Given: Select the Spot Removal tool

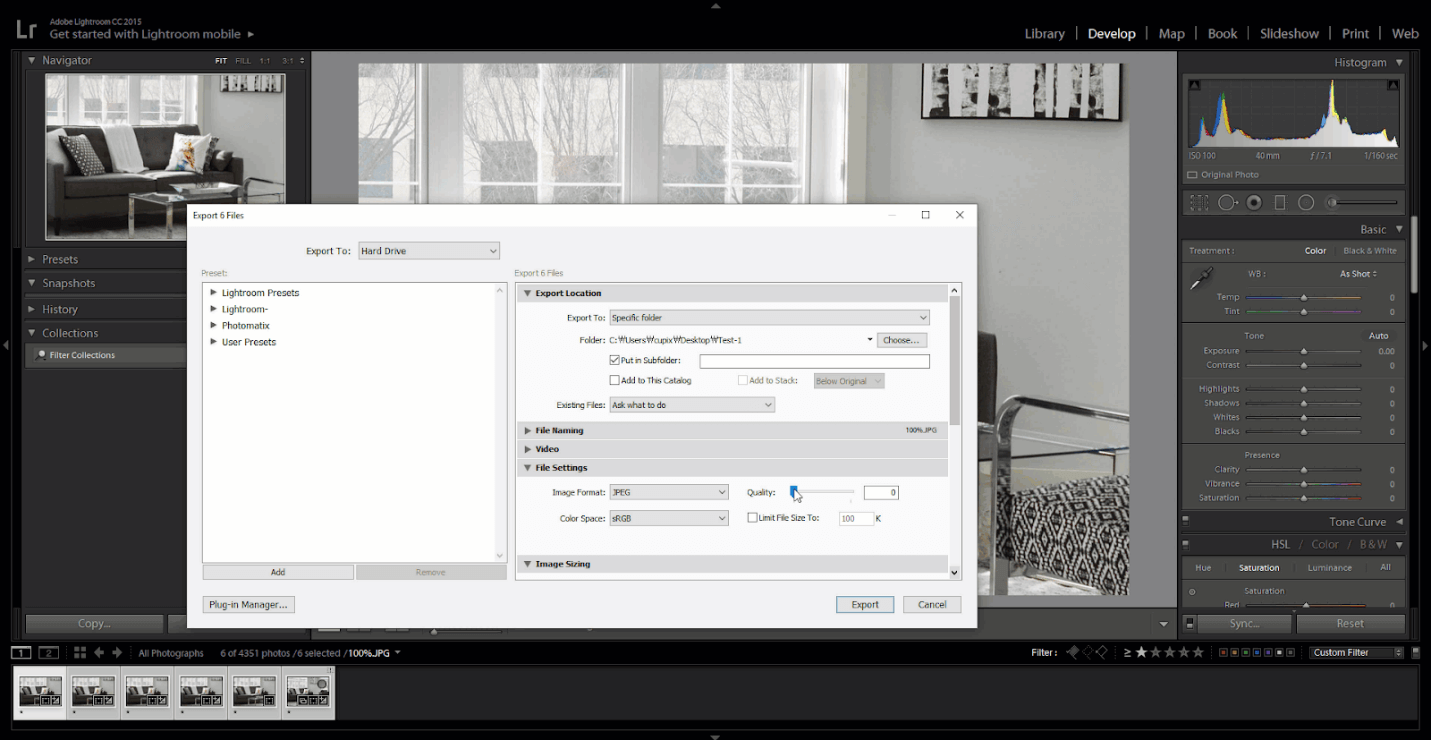Looking at the screenshot, I should point(1227,203).
